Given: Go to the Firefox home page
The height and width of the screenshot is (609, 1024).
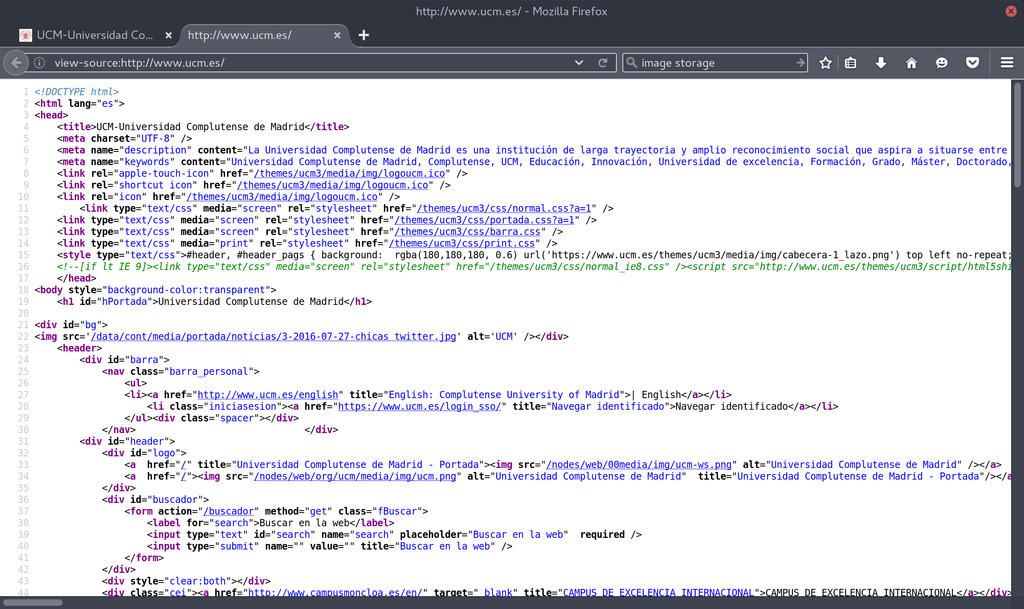Looking at the screenshot, I should pyautogui.click(x=911, y=63).
